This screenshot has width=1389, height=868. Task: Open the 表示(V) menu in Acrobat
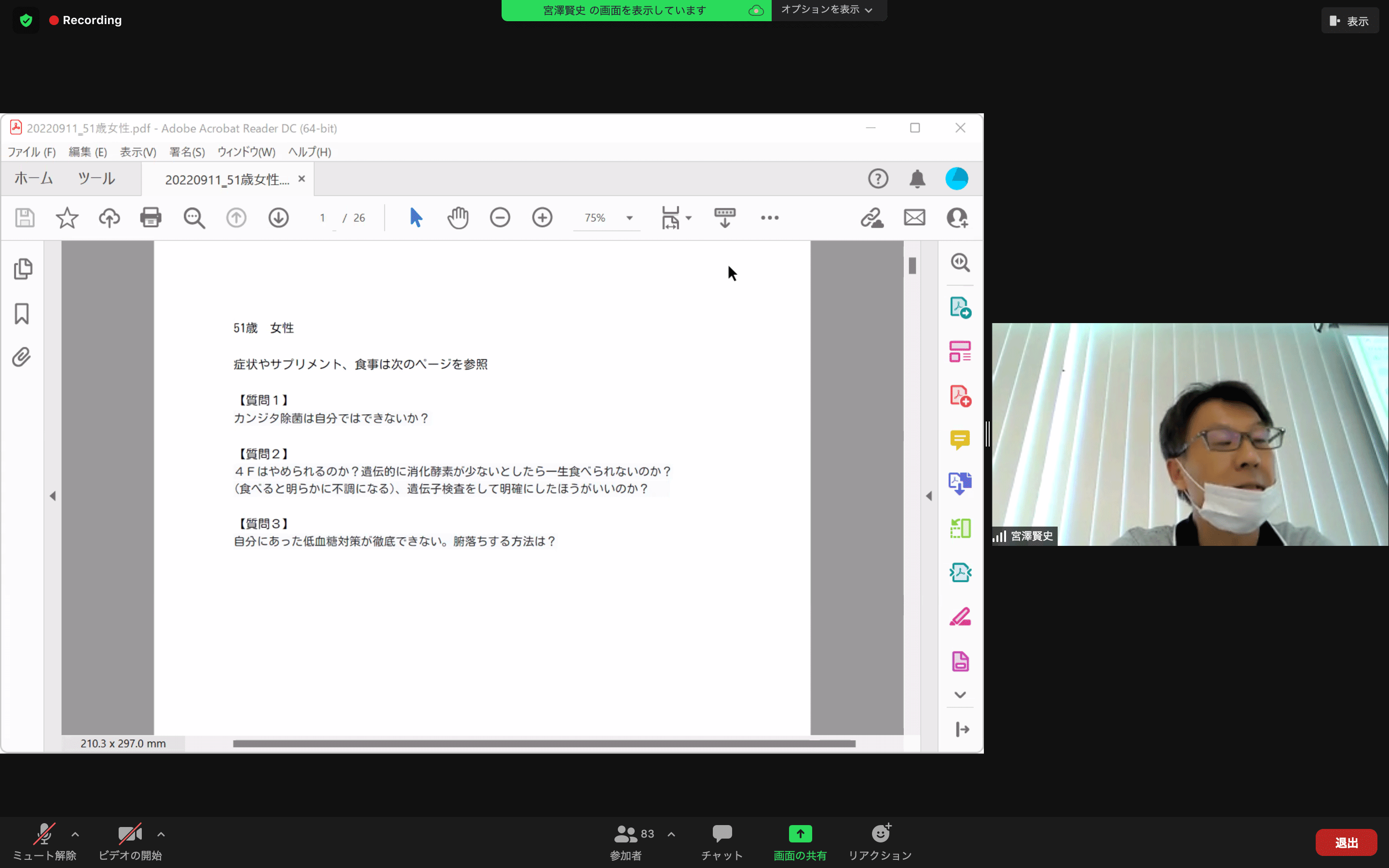coord(138,152)
